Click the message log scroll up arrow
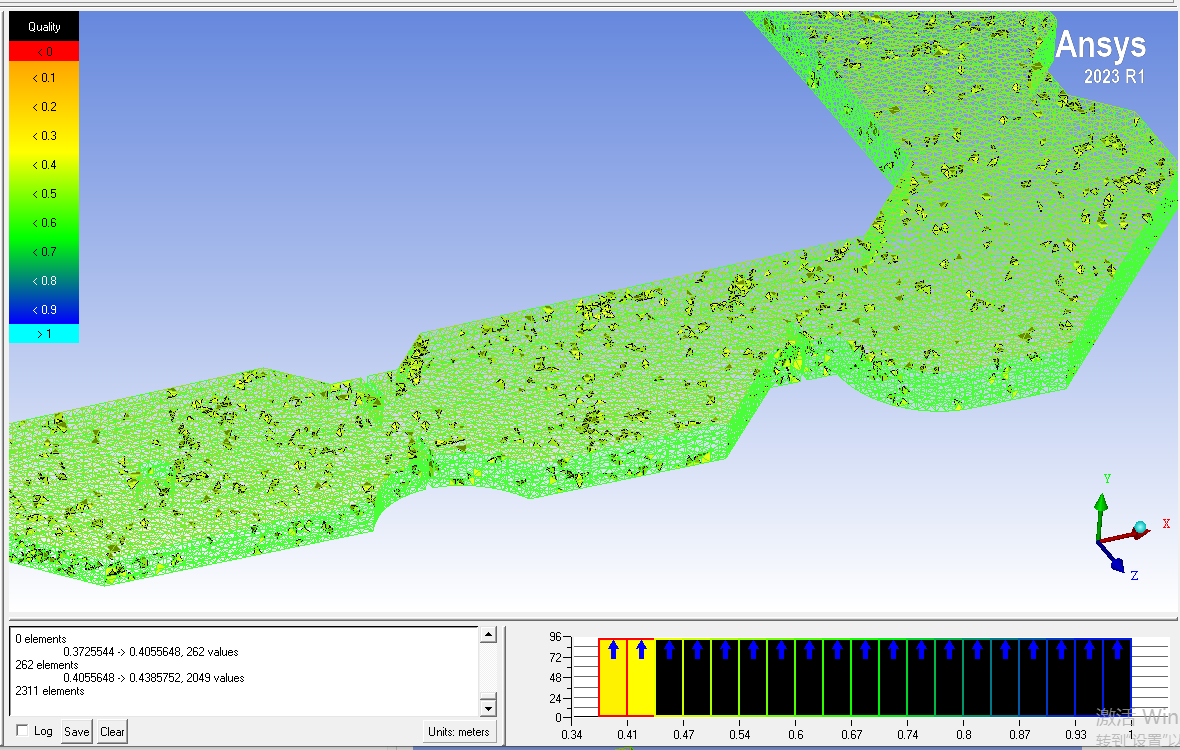Screen dimensions: 1180x750 [x=488, y=635]
